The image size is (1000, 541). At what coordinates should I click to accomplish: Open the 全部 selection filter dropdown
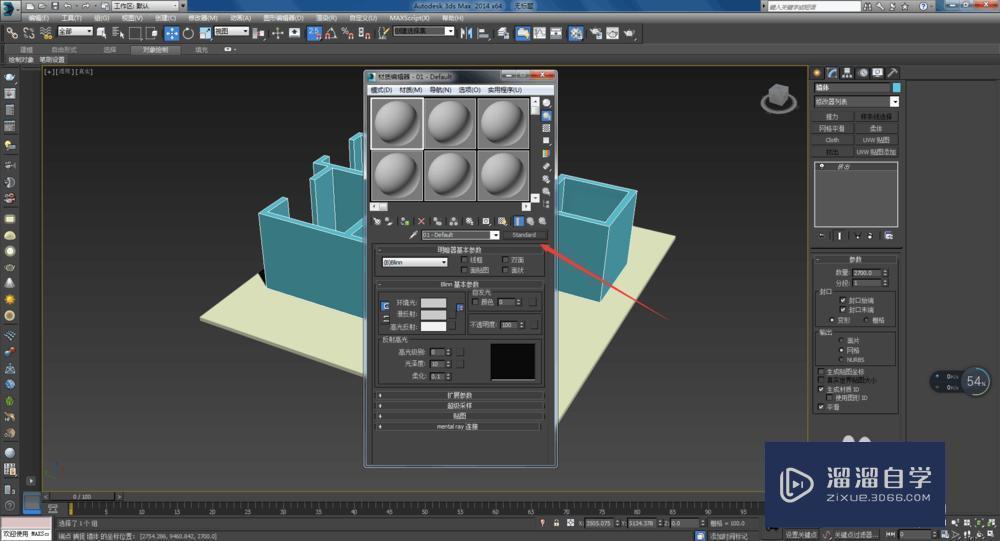75,31
